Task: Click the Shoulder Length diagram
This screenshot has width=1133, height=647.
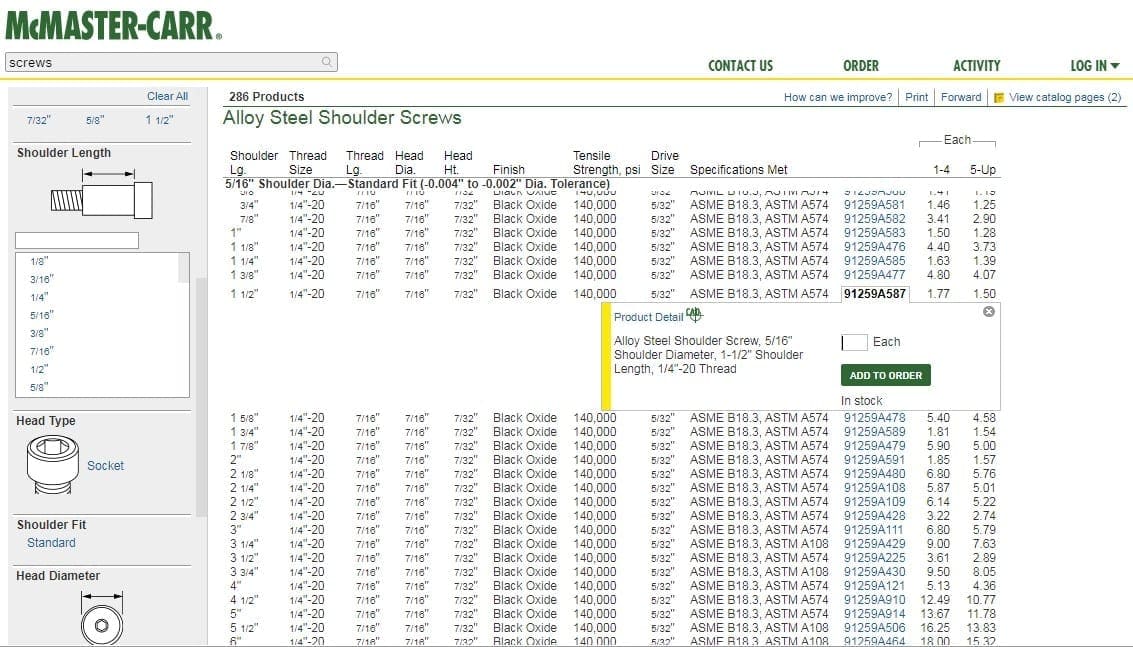Action: (102, 194)
